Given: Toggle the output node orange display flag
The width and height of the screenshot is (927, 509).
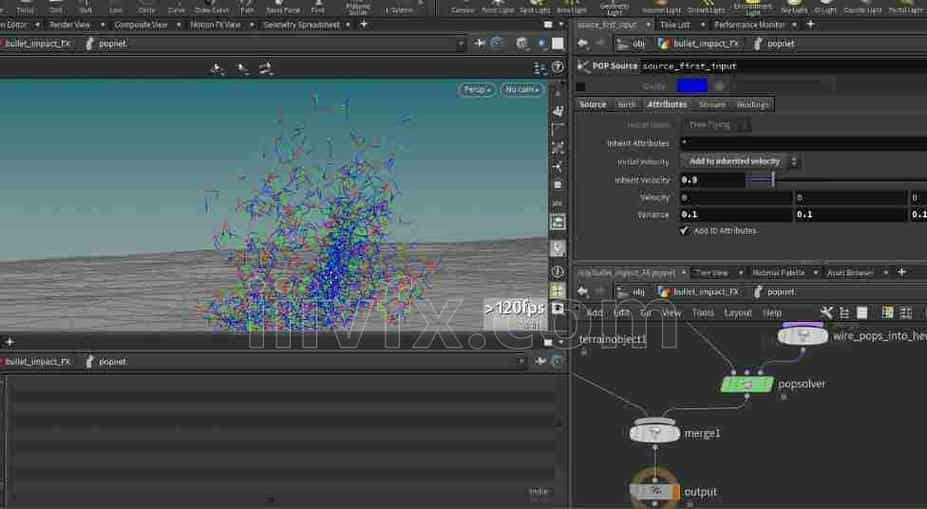Looking at the screenshot, I should tap(676, 492).
